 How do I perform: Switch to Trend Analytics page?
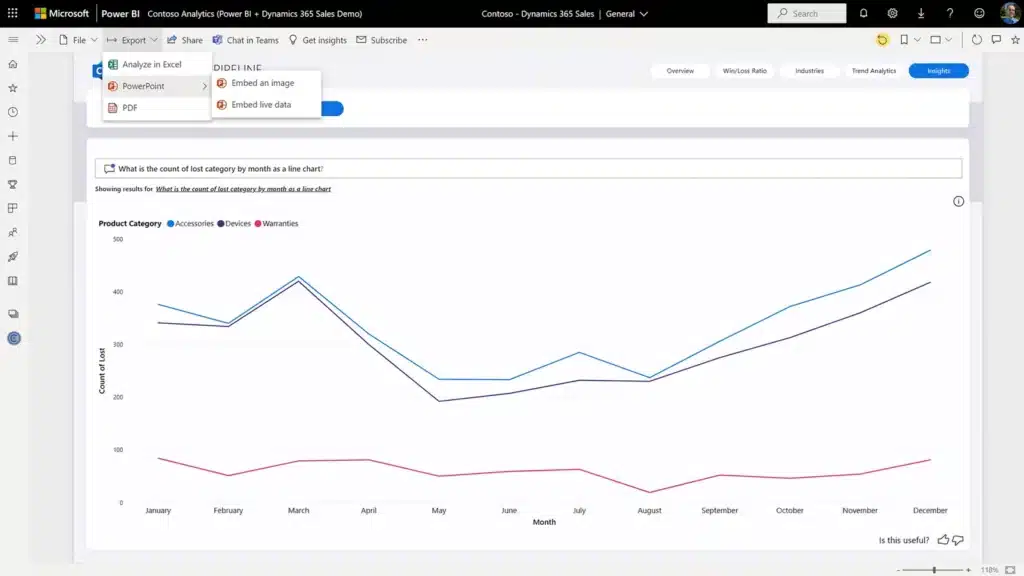pyautogui.click(x=874, y=71)
